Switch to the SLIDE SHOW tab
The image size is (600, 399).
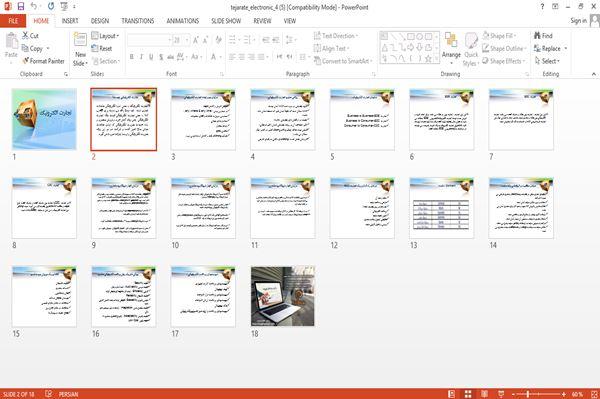tap(226, 21)
